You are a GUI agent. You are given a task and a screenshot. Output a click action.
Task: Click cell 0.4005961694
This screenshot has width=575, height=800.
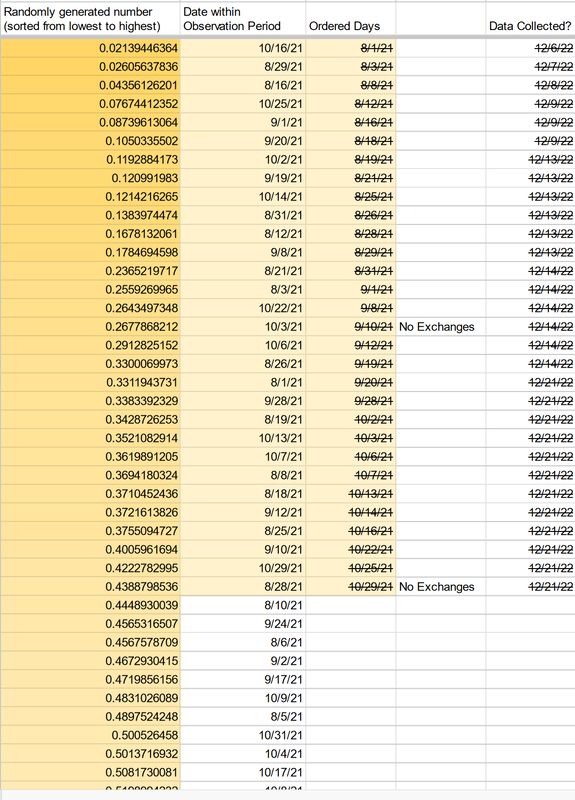(x=90, y=550)
